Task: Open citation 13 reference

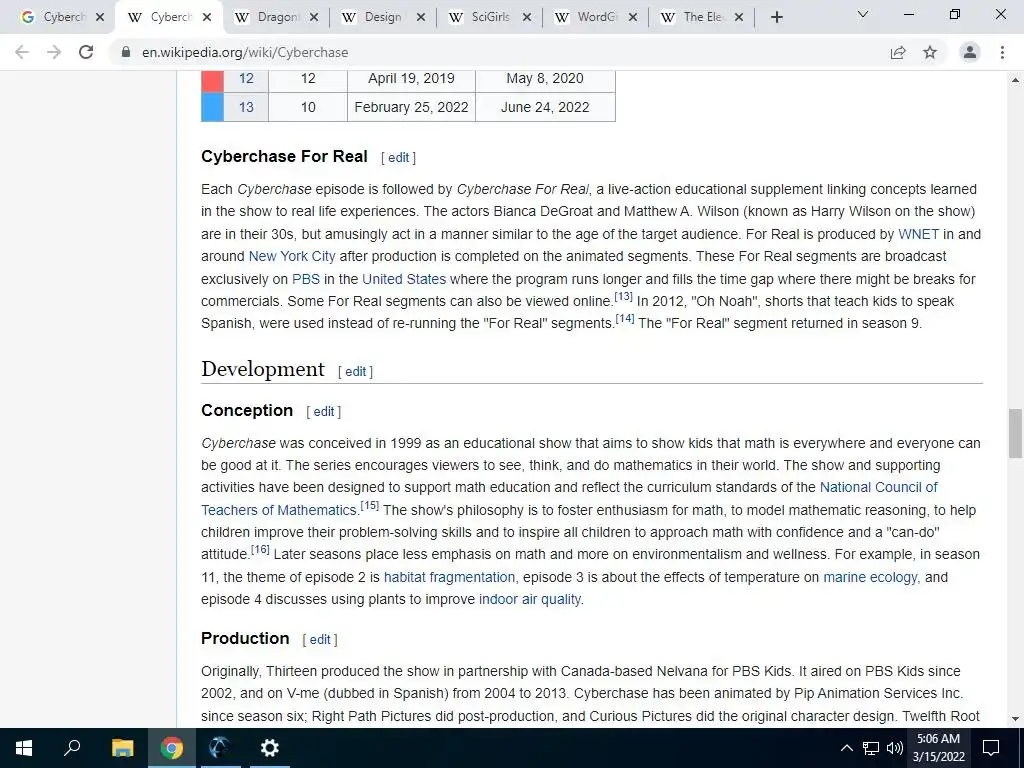Action: coord(624,296)
